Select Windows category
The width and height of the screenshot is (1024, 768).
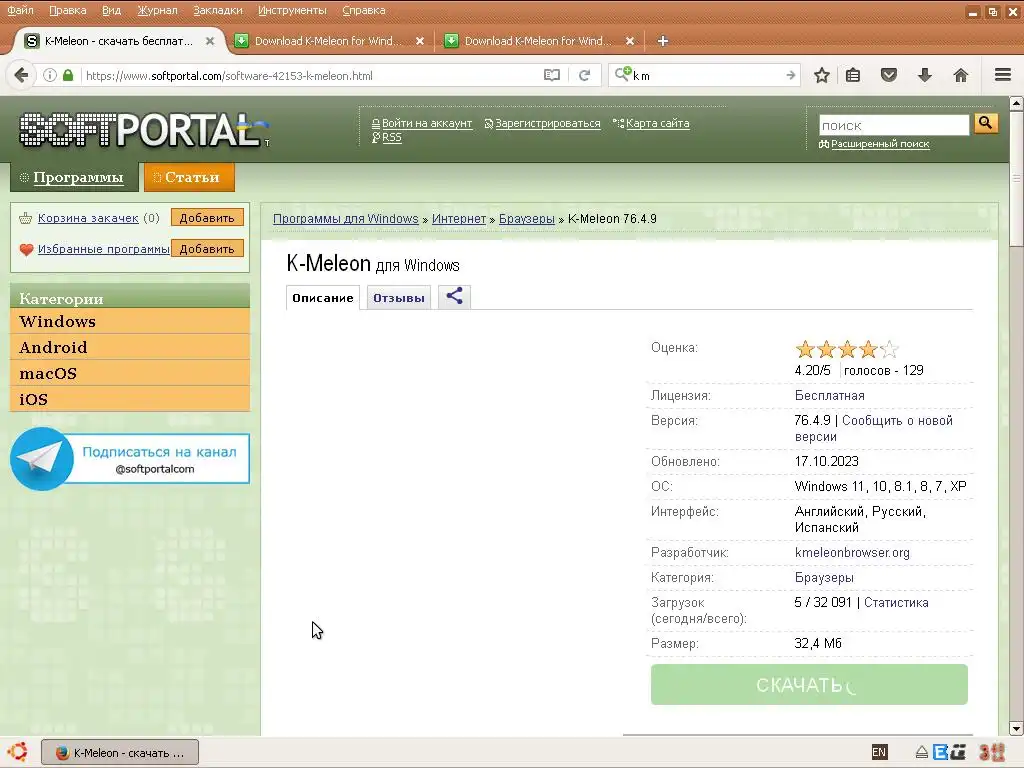(x=130, y=321)
